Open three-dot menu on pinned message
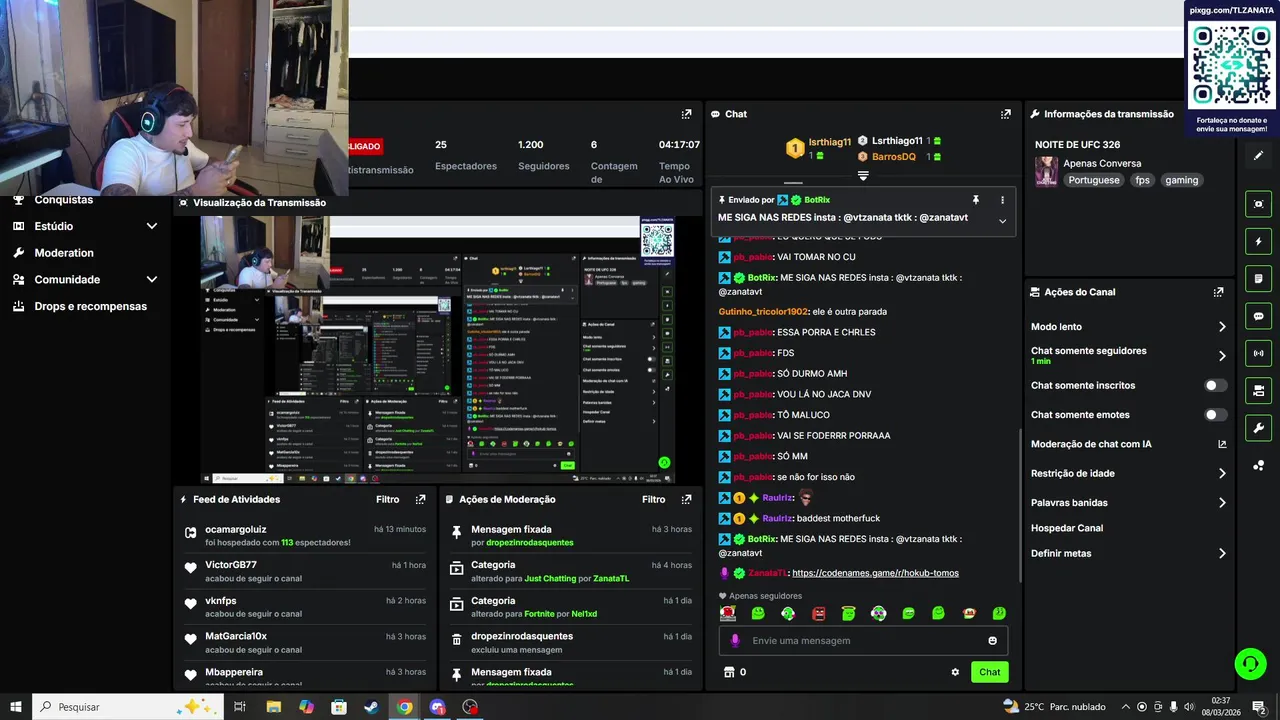Image resolution: width=1280 pixels, height=720 pixels. 1002,200
